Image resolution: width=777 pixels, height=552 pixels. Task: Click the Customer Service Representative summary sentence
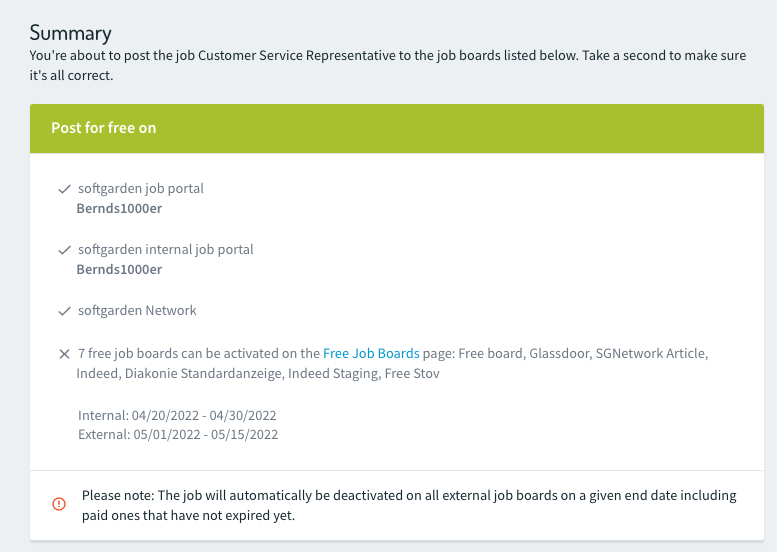point(388,55)
